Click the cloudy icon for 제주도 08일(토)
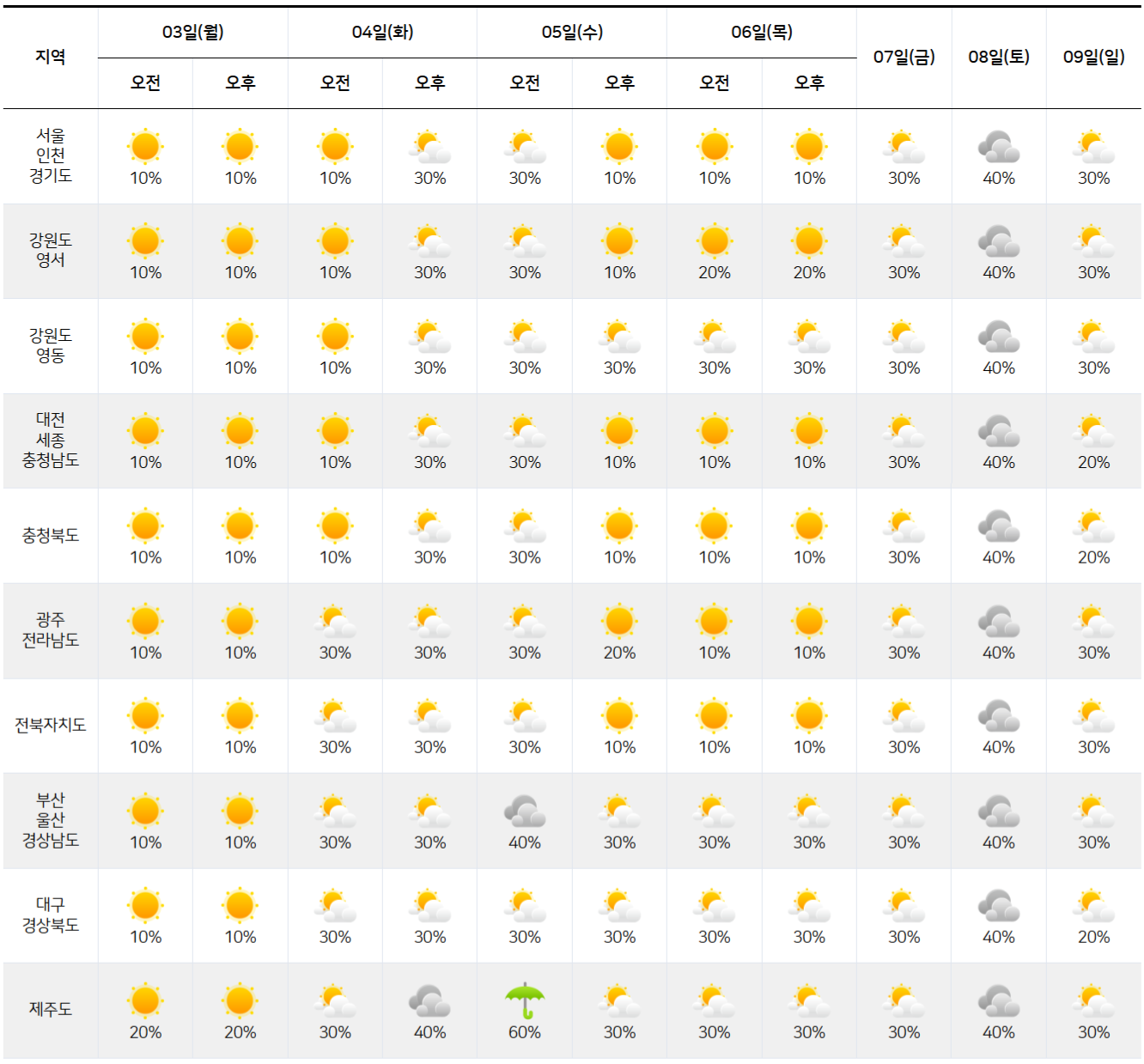The width and height of the screenshot is (1144, 1064). (x=999, y=1000)
